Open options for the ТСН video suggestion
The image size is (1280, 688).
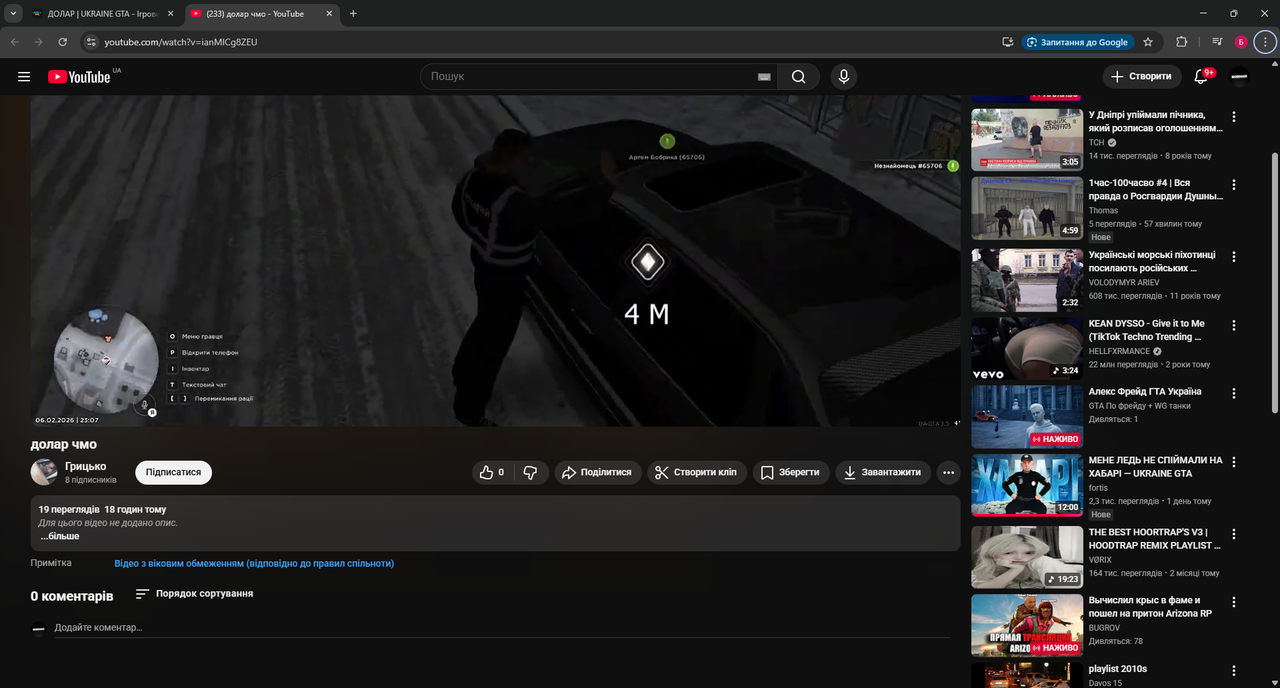1233,117
